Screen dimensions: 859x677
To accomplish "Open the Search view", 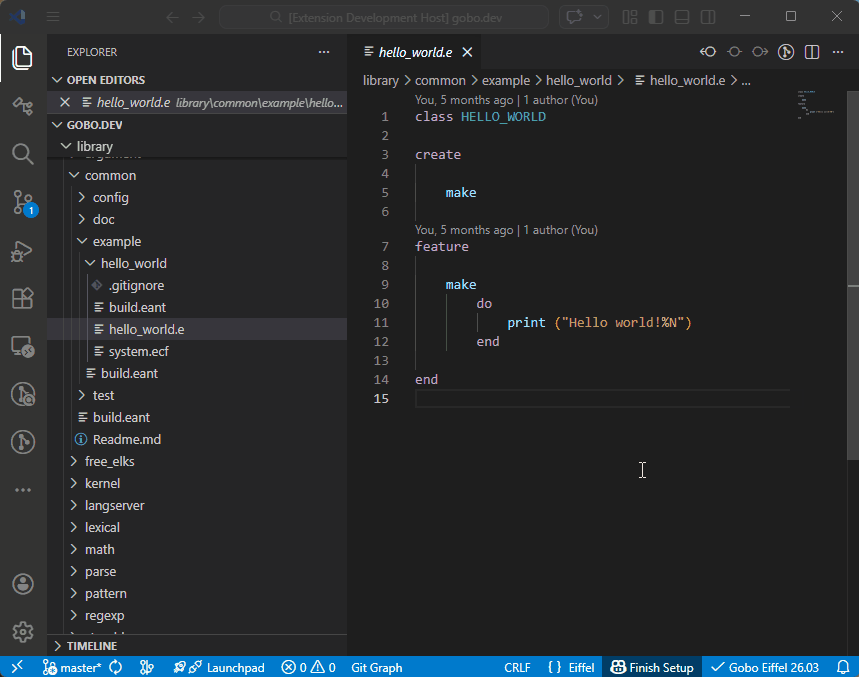I will point(22,154).
